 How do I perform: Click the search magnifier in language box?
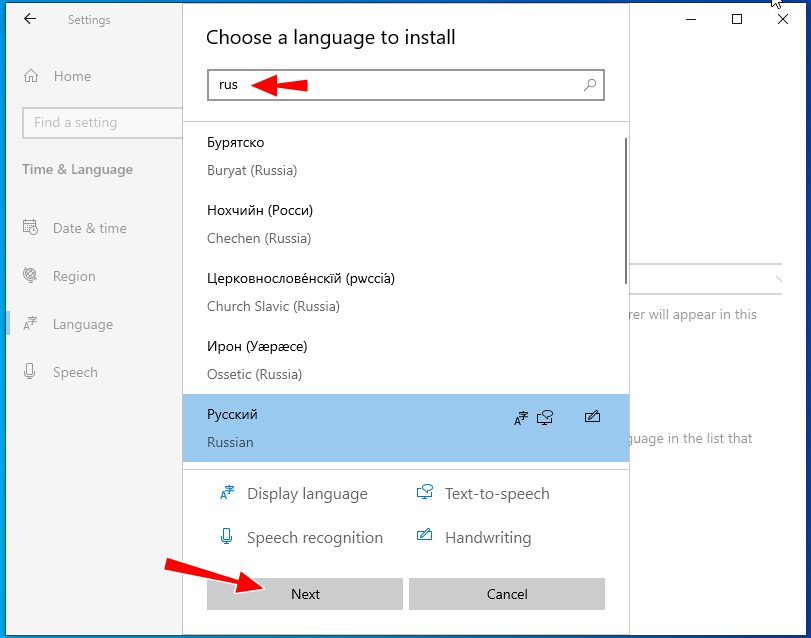pos(590,85)
